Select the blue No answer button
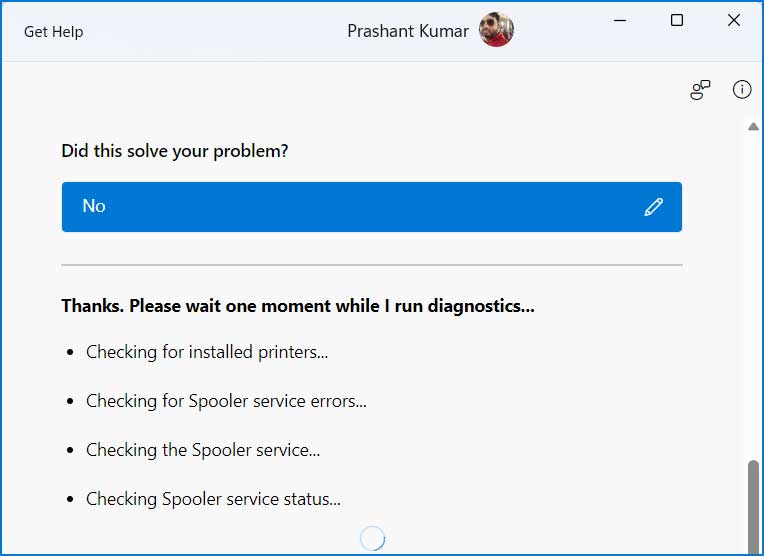 (x=372, y=207)
